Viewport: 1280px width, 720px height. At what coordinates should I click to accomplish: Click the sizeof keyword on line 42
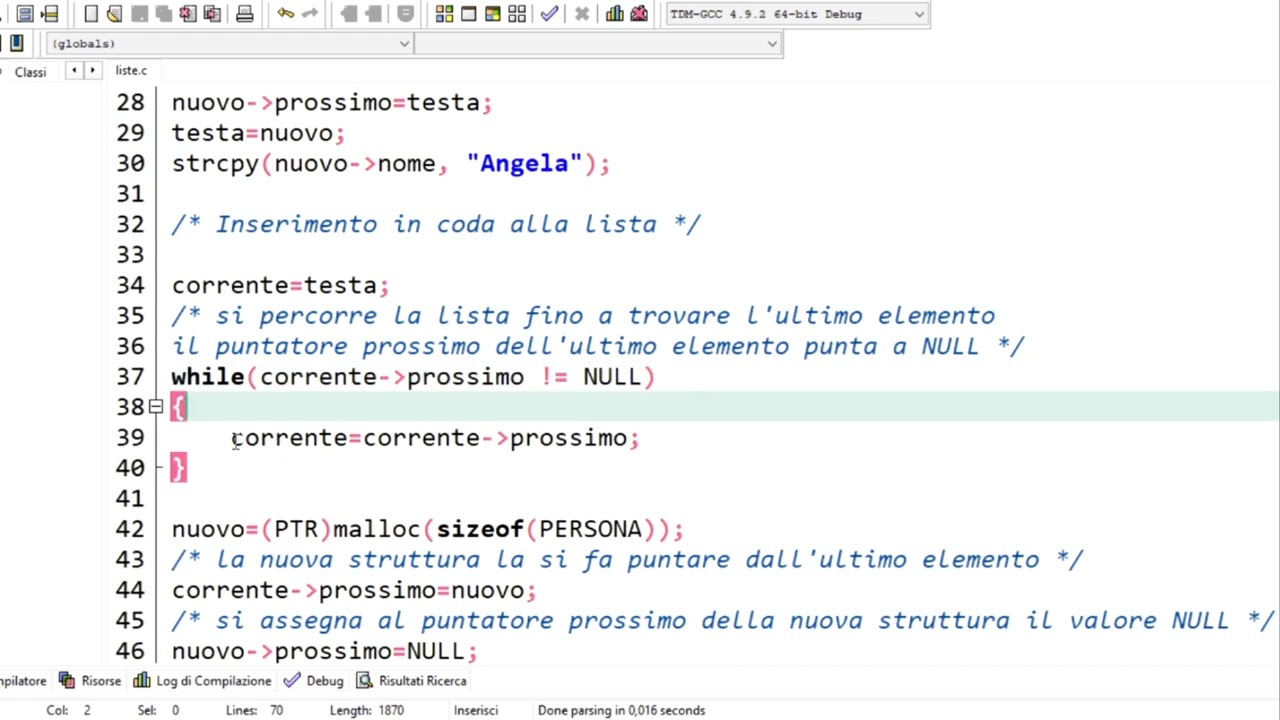tap(480, 529)
